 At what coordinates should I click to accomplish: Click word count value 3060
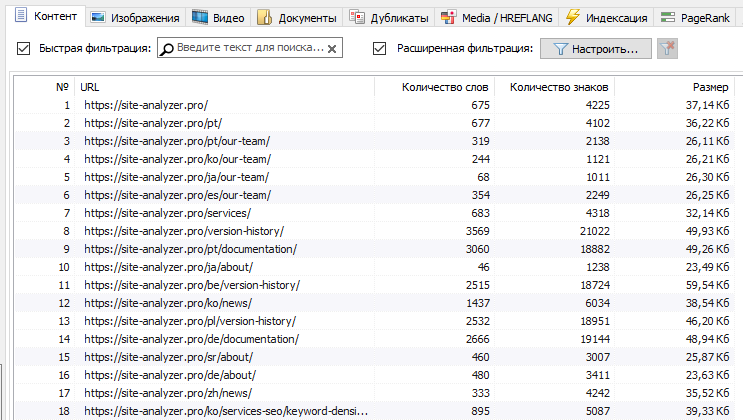(477, 249)
